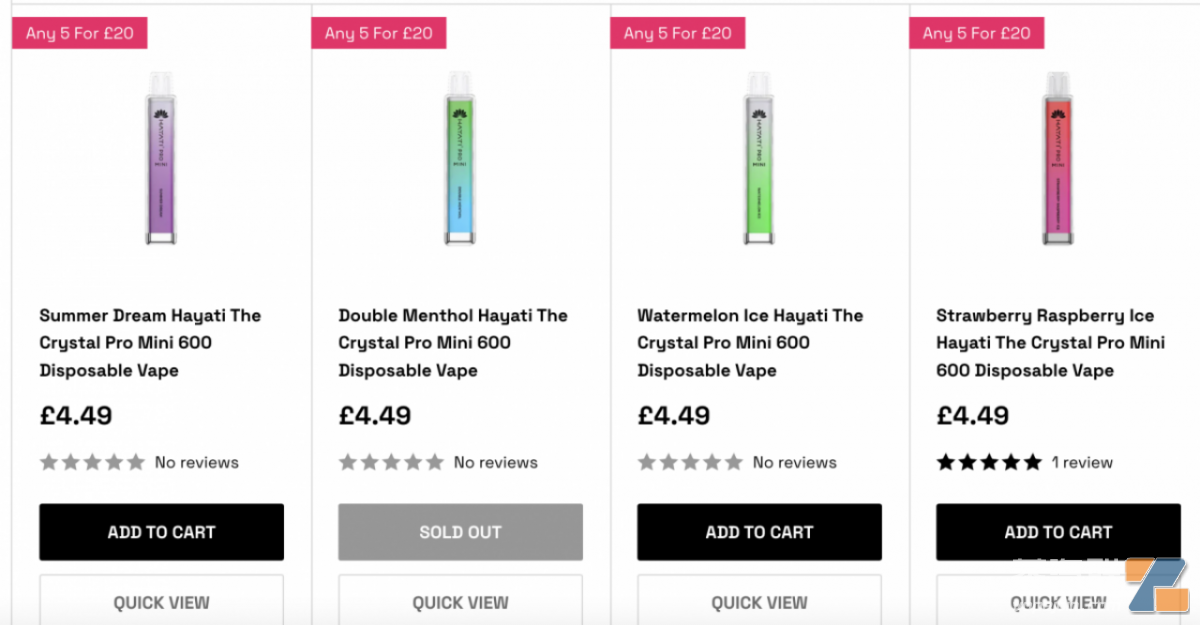Add Summer Dream vape to cart

pos(161,532)
